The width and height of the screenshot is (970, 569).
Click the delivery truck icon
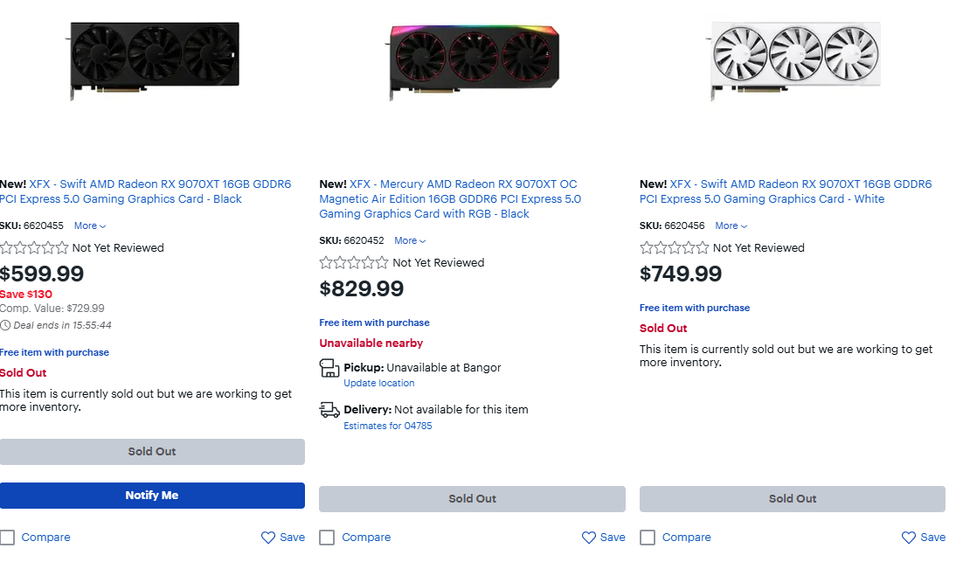[x=329, y=409]
